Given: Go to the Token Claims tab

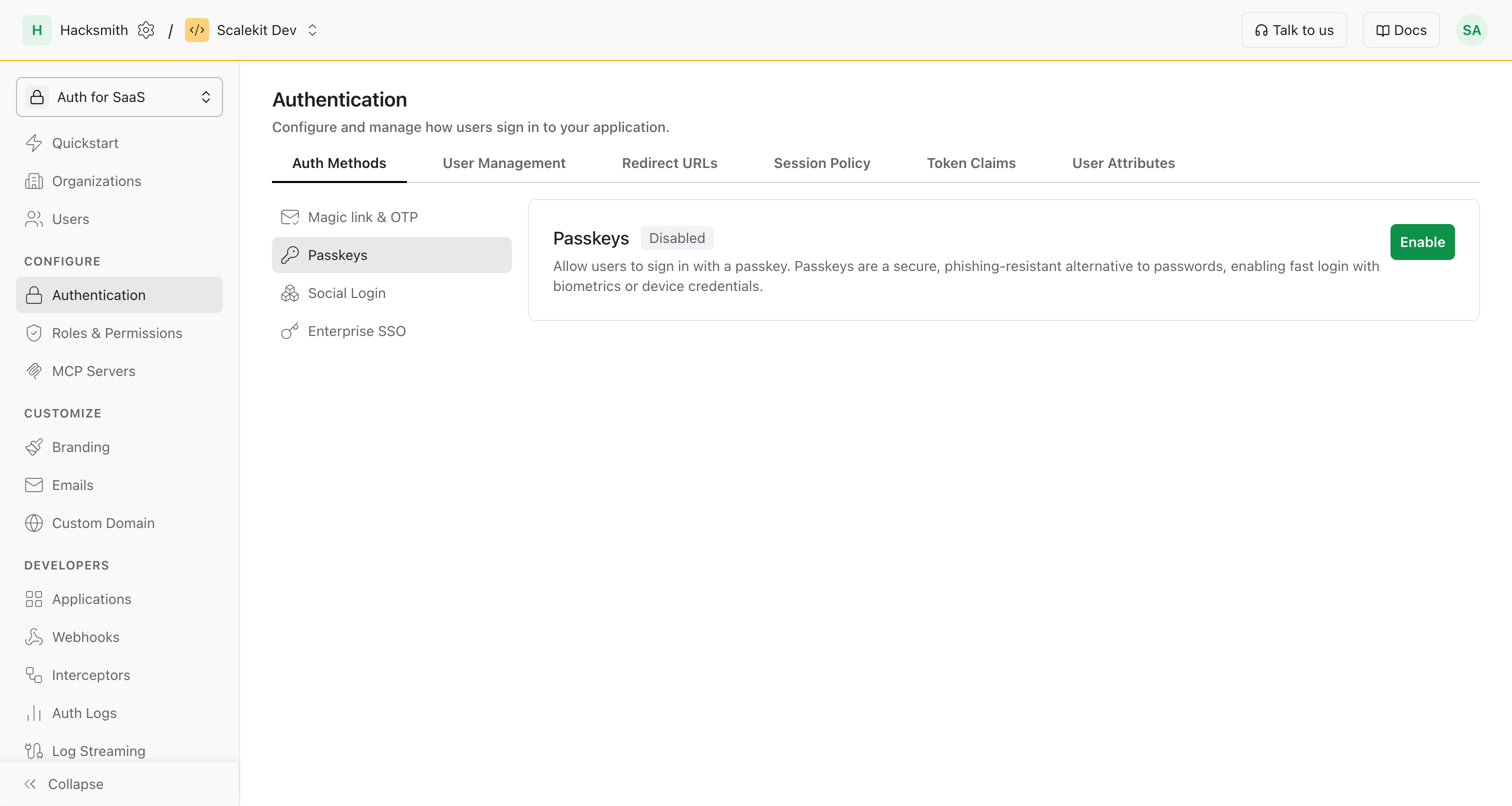Looking at the screenshot, I should [971, 163].
